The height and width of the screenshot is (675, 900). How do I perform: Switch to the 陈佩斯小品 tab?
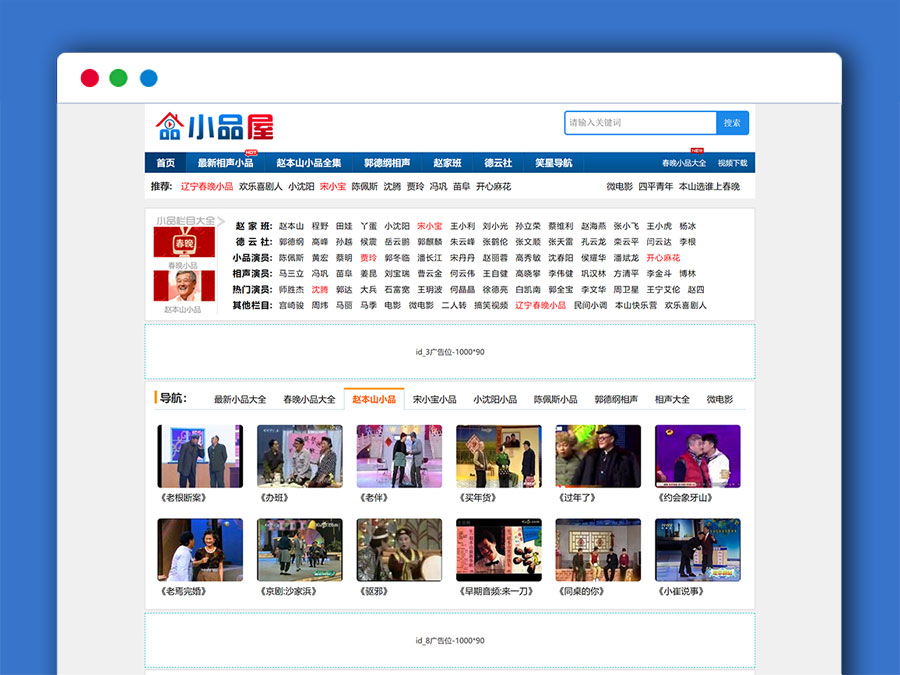click(x=555, y=399)
